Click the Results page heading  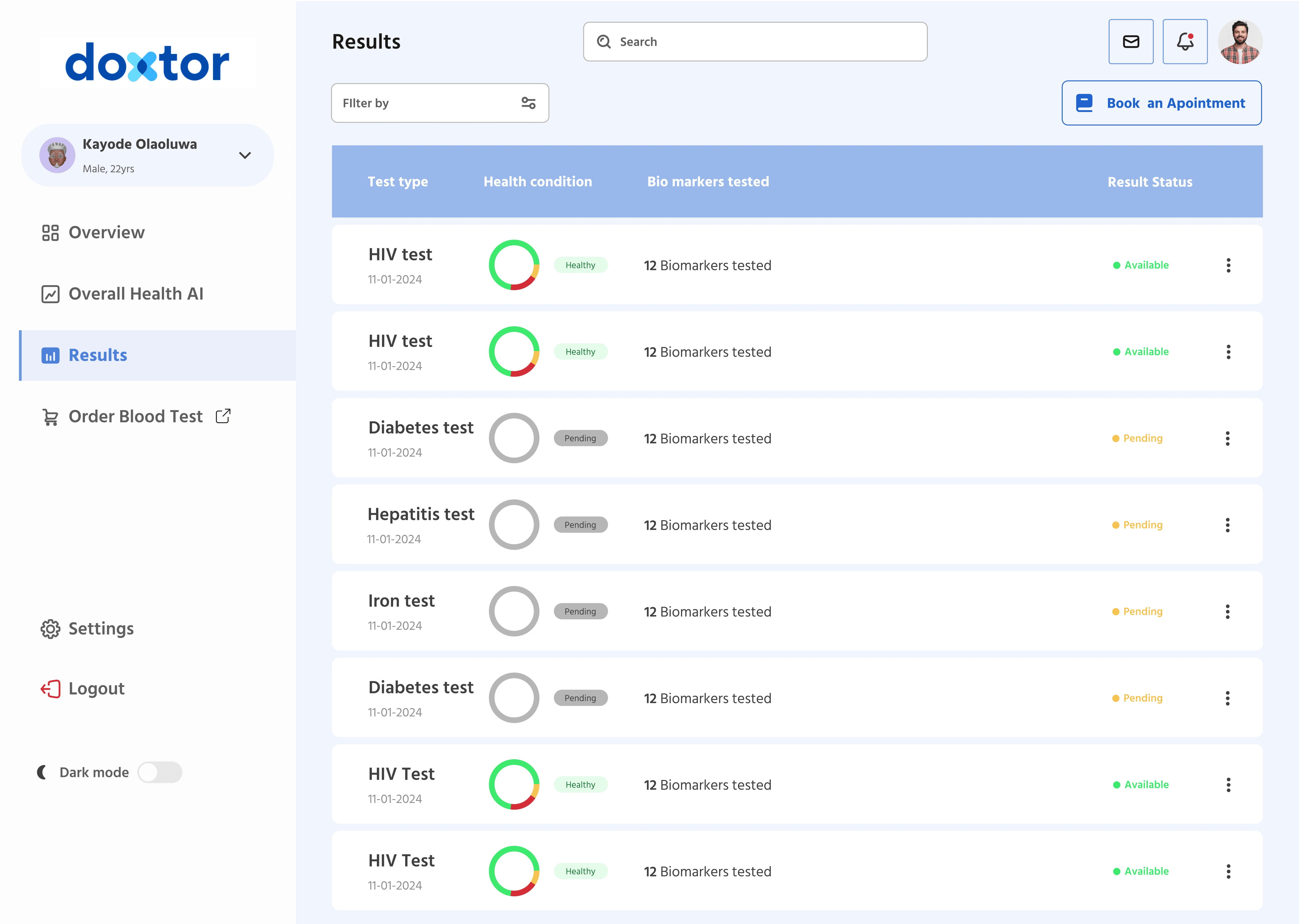366,42
